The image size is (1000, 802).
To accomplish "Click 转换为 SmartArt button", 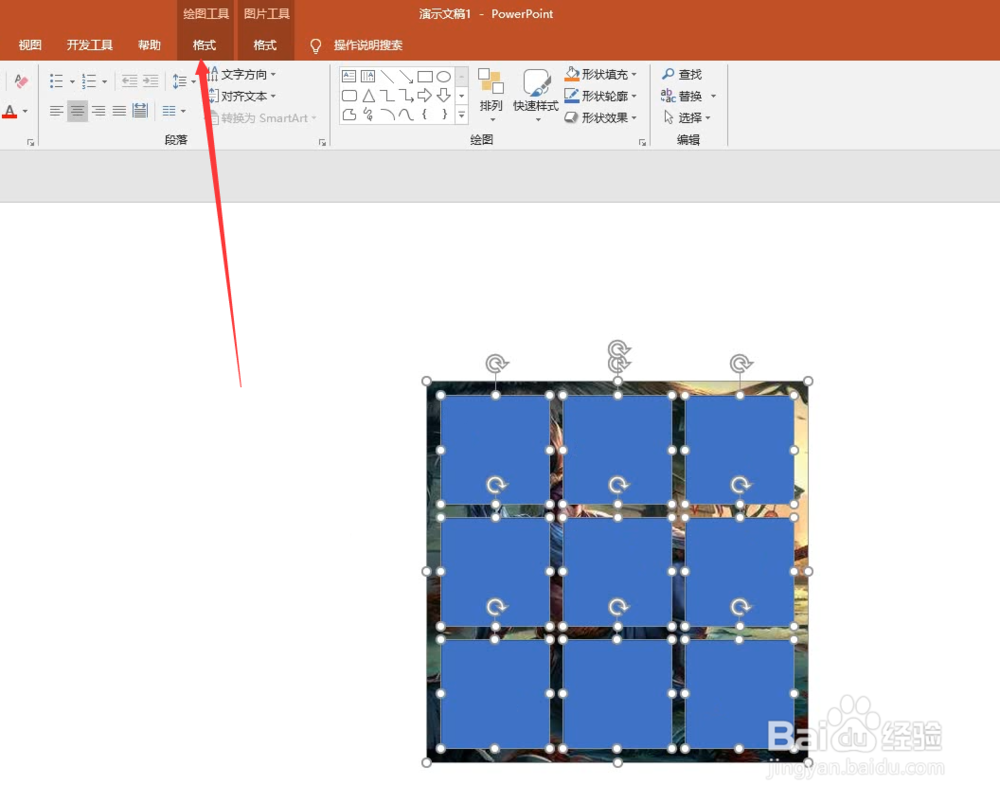I will tap(263, 118).
